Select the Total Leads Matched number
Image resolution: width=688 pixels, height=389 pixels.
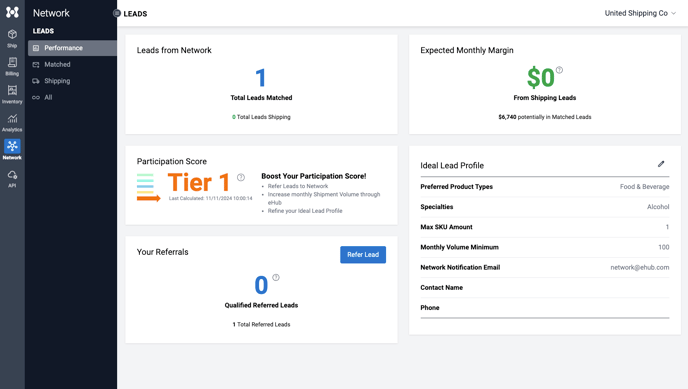[261, 78]
